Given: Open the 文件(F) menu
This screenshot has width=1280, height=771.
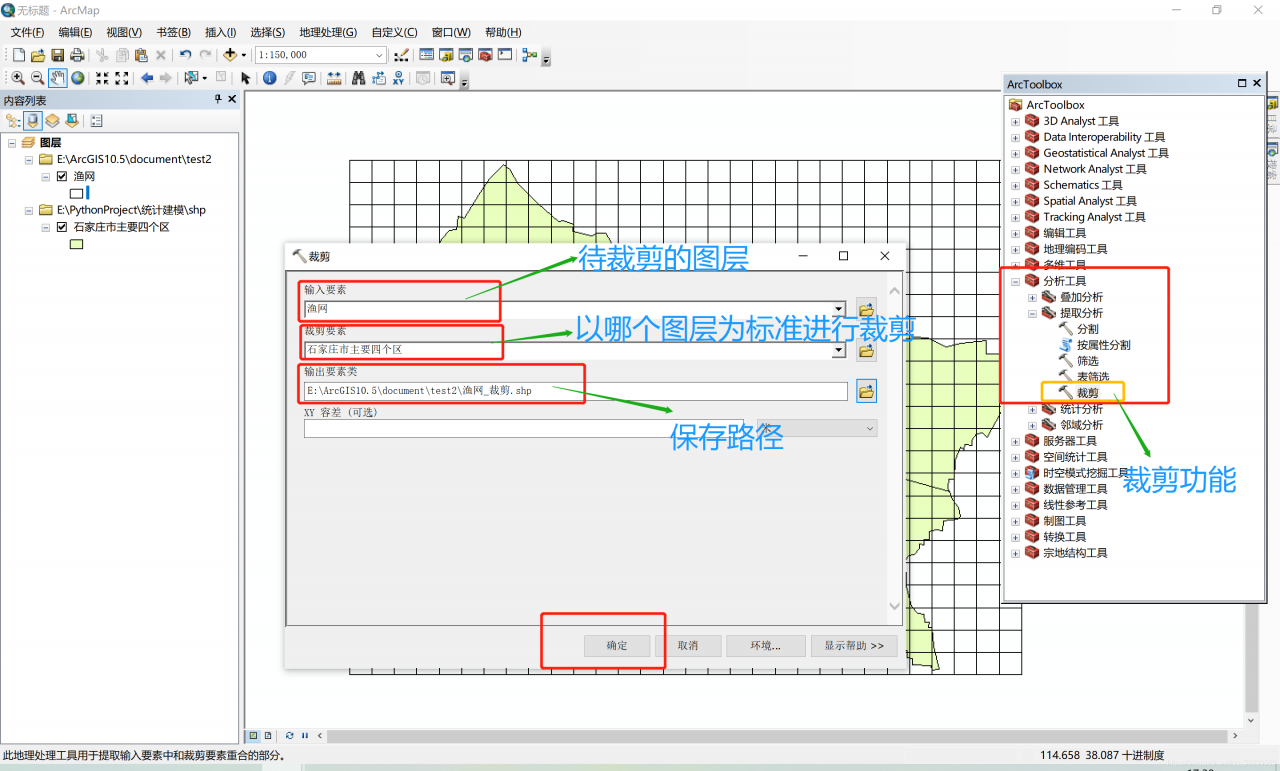Looking at the screenshot, I should 27,32.
